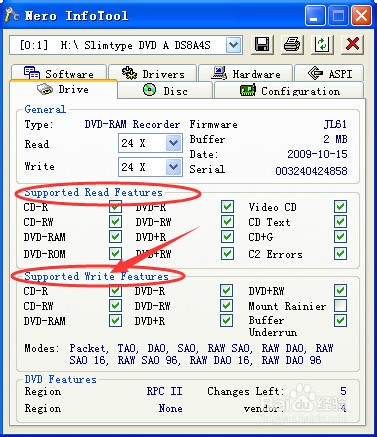The width and height of the screenshot is (377, 437).
Task: Toggle CD Text checkbox
Action: tap(340, 222)
